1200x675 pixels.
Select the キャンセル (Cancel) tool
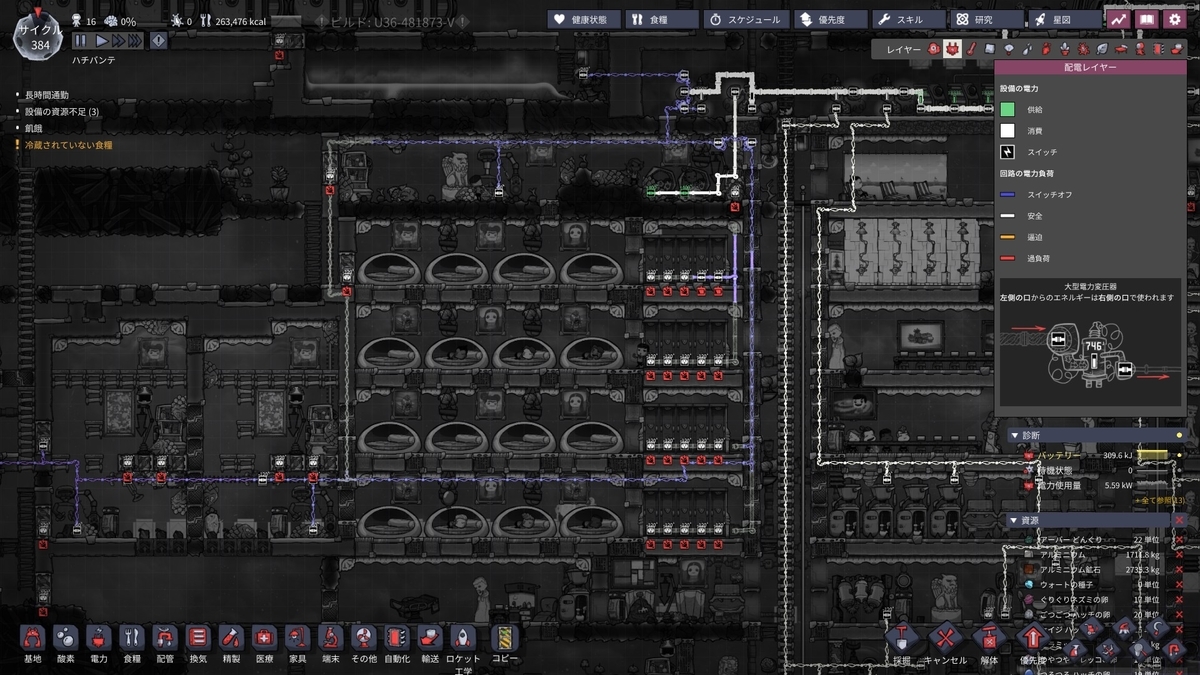click(x=946, y=638)
